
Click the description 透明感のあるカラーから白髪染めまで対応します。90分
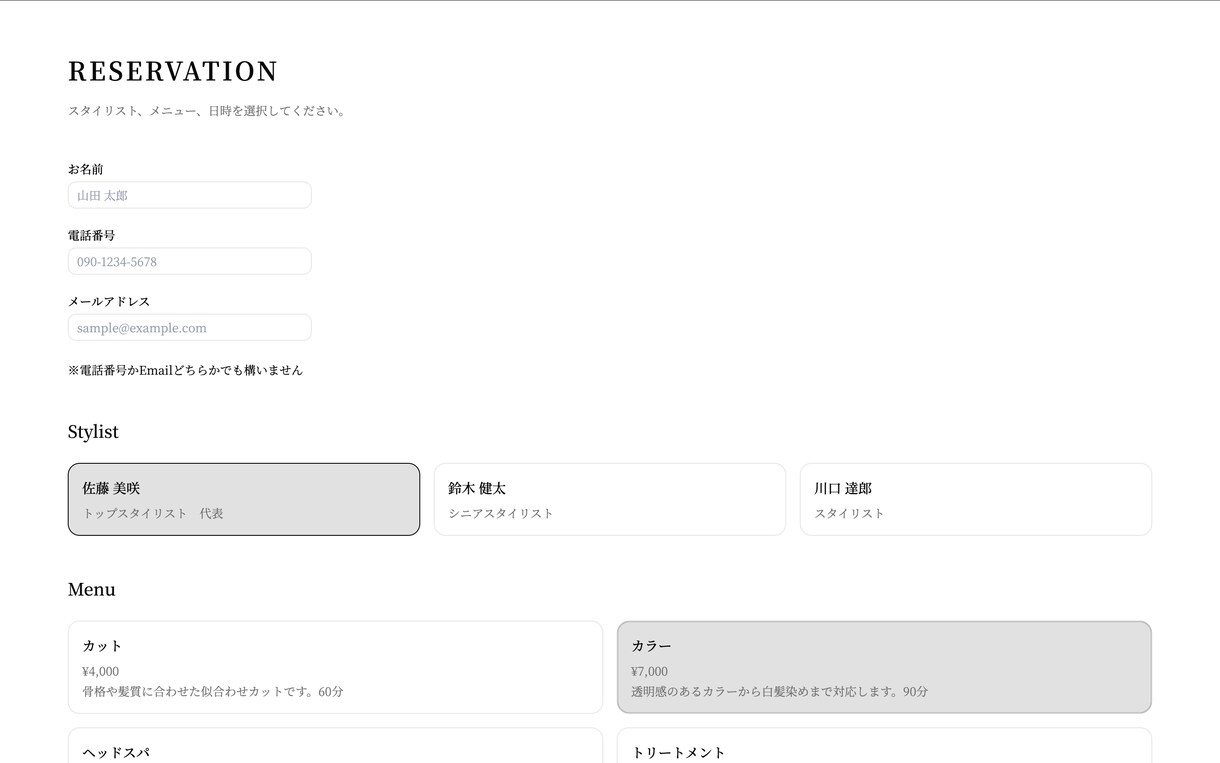pos(780,691)
